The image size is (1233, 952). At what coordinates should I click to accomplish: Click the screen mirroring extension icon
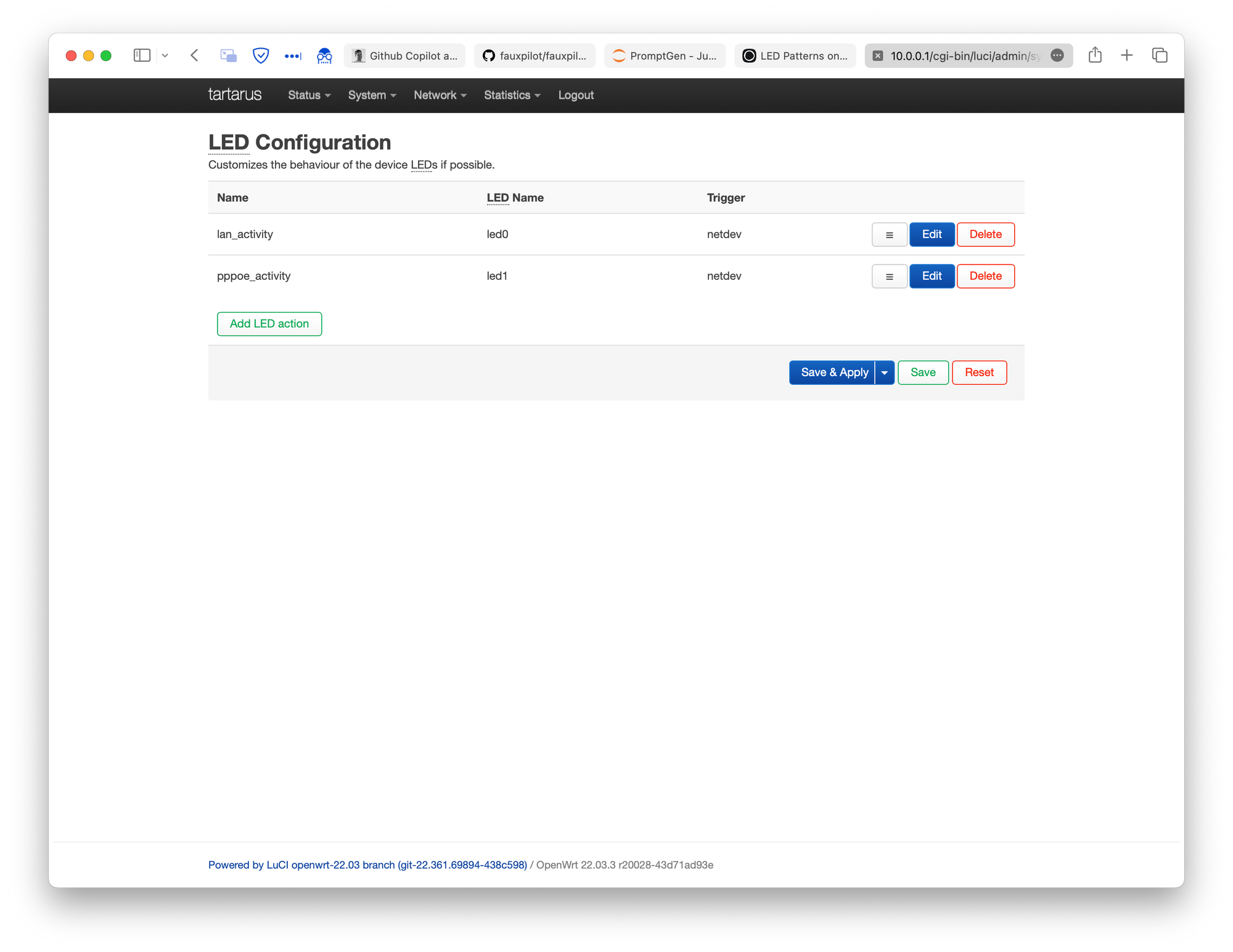[x=229, y=55]
